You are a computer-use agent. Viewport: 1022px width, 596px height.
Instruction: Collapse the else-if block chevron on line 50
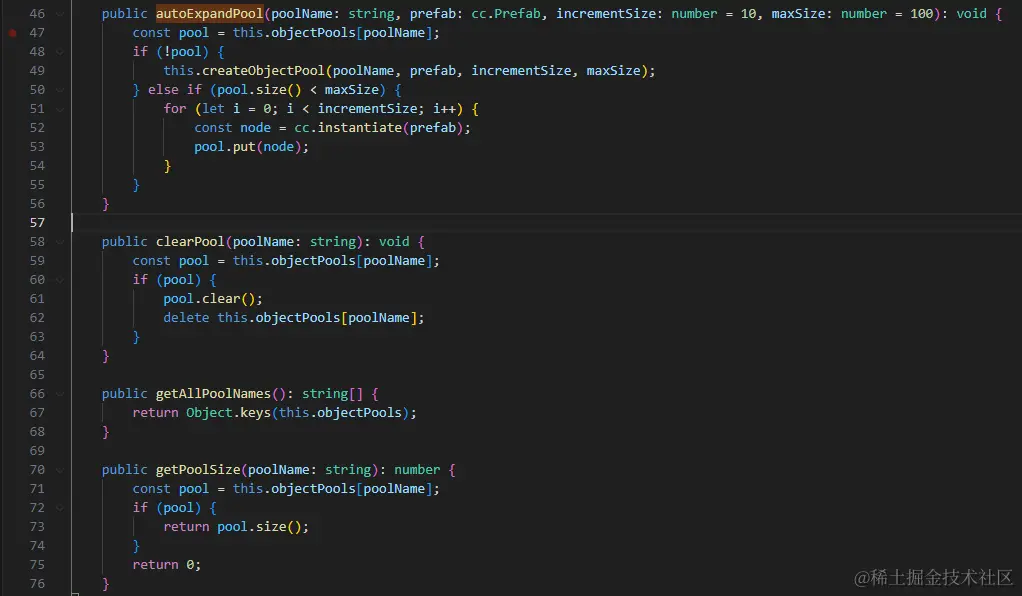point(60,90)
